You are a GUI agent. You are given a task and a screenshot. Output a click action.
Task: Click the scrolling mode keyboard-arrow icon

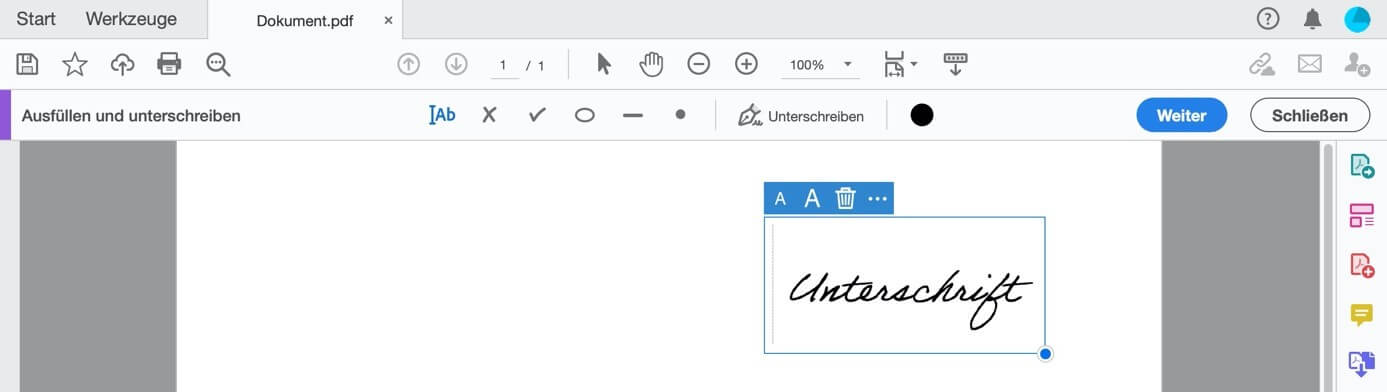[x=956, y=64]
